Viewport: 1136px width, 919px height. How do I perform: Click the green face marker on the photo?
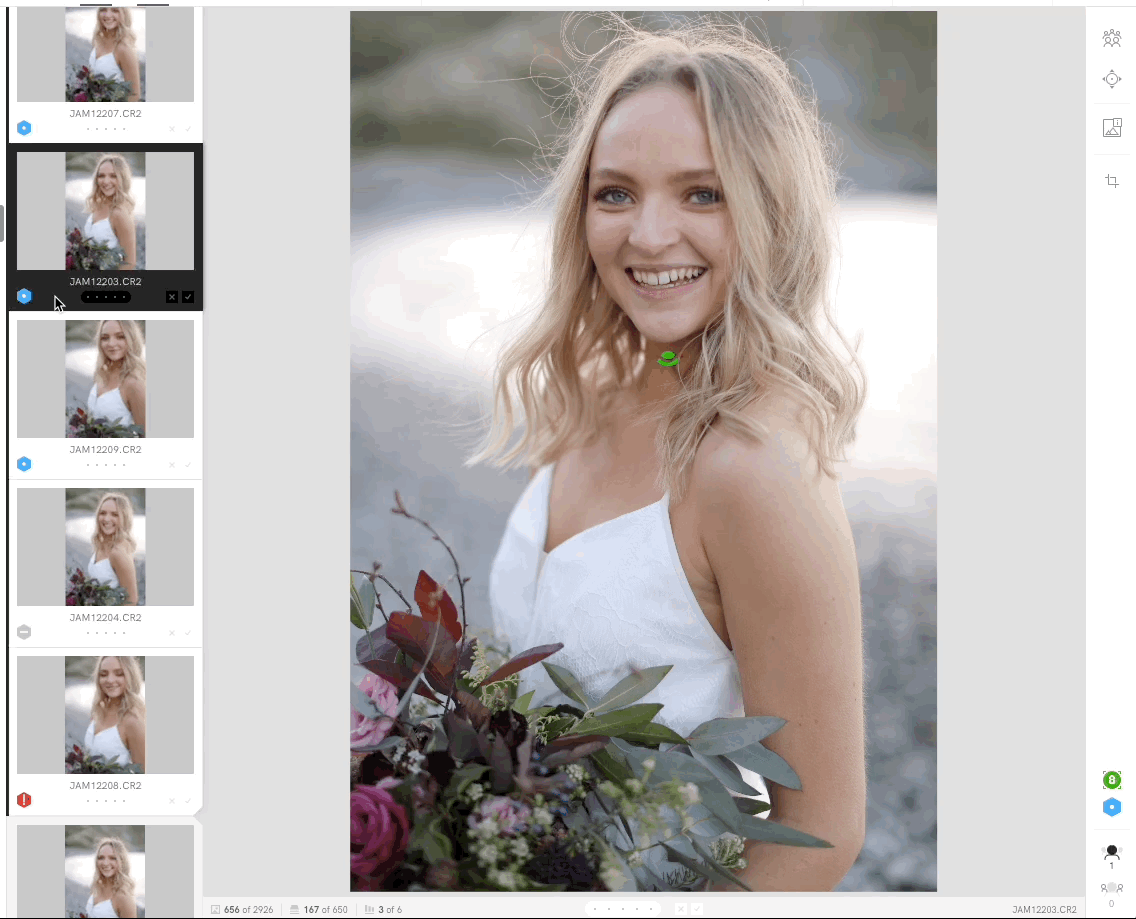pyautogui.click(x=668, y=359)
